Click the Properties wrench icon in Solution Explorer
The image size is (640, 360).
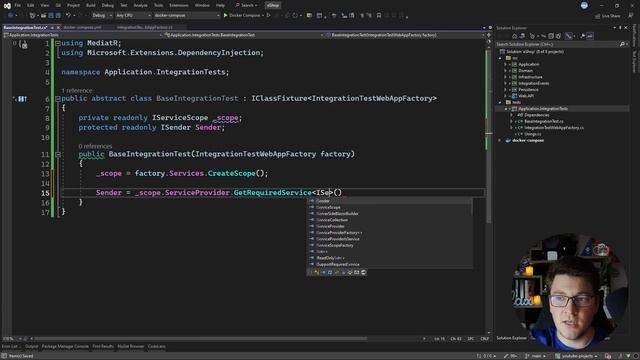[582, 36]
